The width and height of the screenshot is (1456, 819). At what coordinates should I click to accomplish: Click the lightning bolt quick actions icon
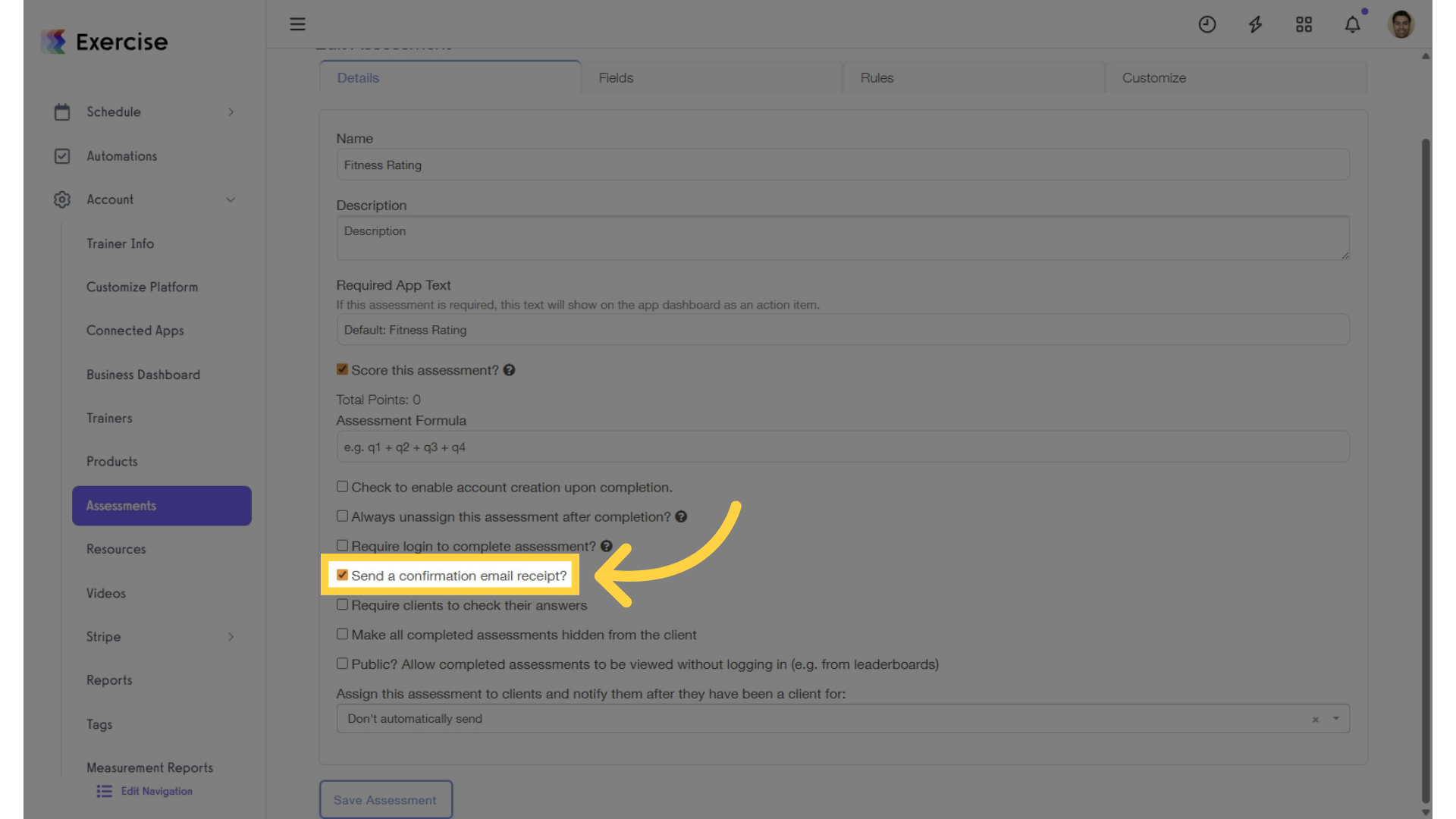1256,24
